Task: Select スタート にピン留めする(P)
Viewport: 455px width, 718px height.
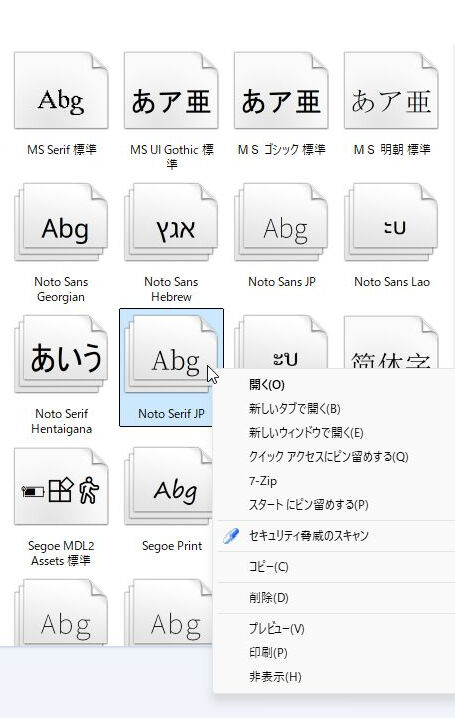Action: pos(309,505)
